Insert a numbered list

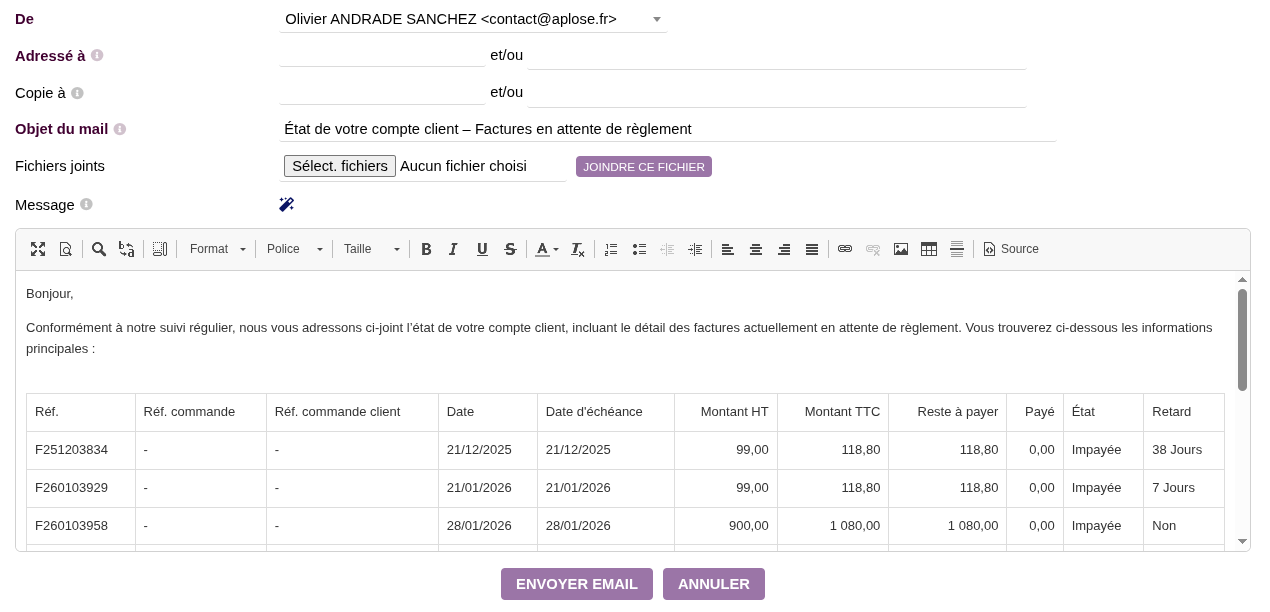(x=611, y=249)
